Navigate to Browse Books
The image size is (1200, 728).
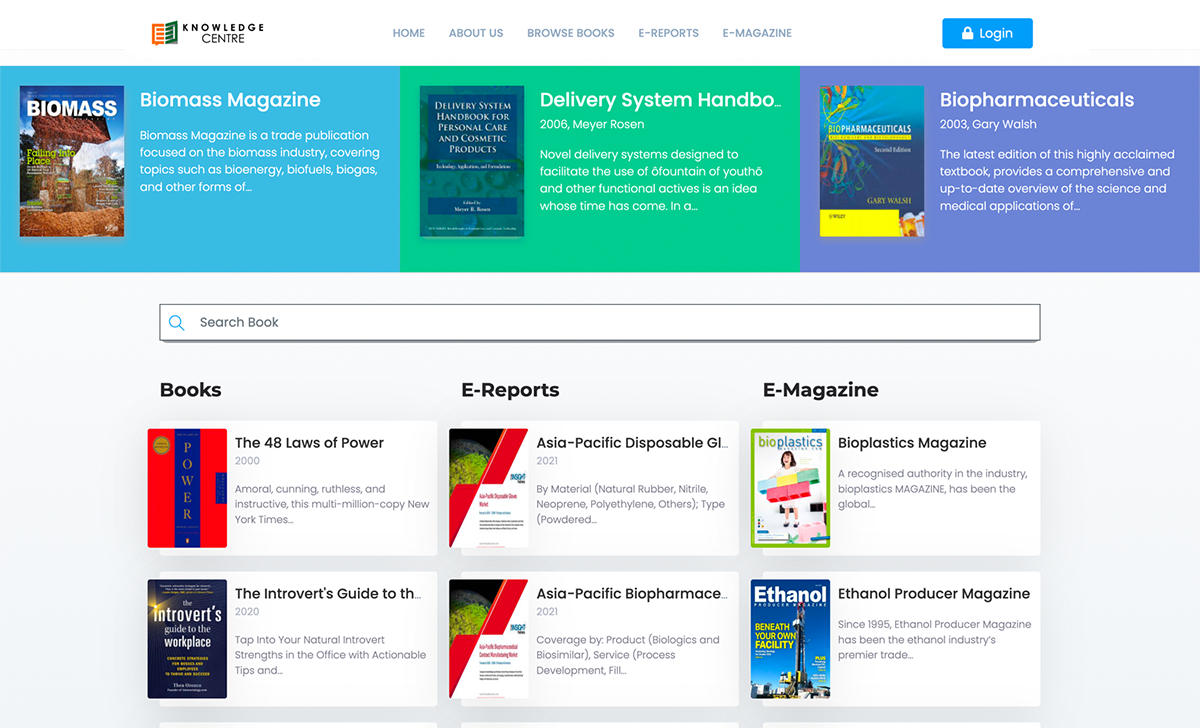(x=571, y=33)
